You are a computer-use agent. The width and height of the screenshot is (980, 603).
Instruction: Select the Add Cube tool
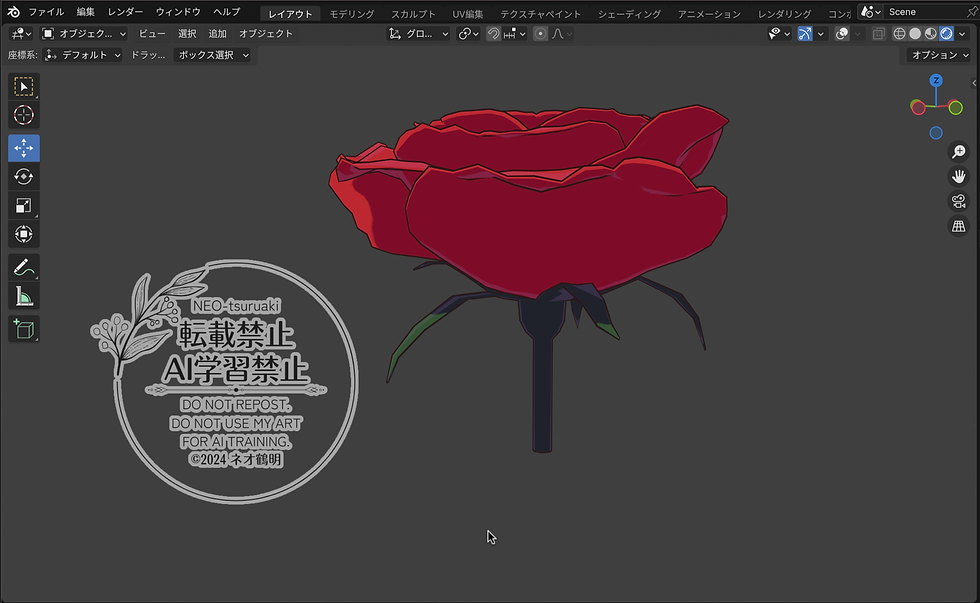coord(24,329)
